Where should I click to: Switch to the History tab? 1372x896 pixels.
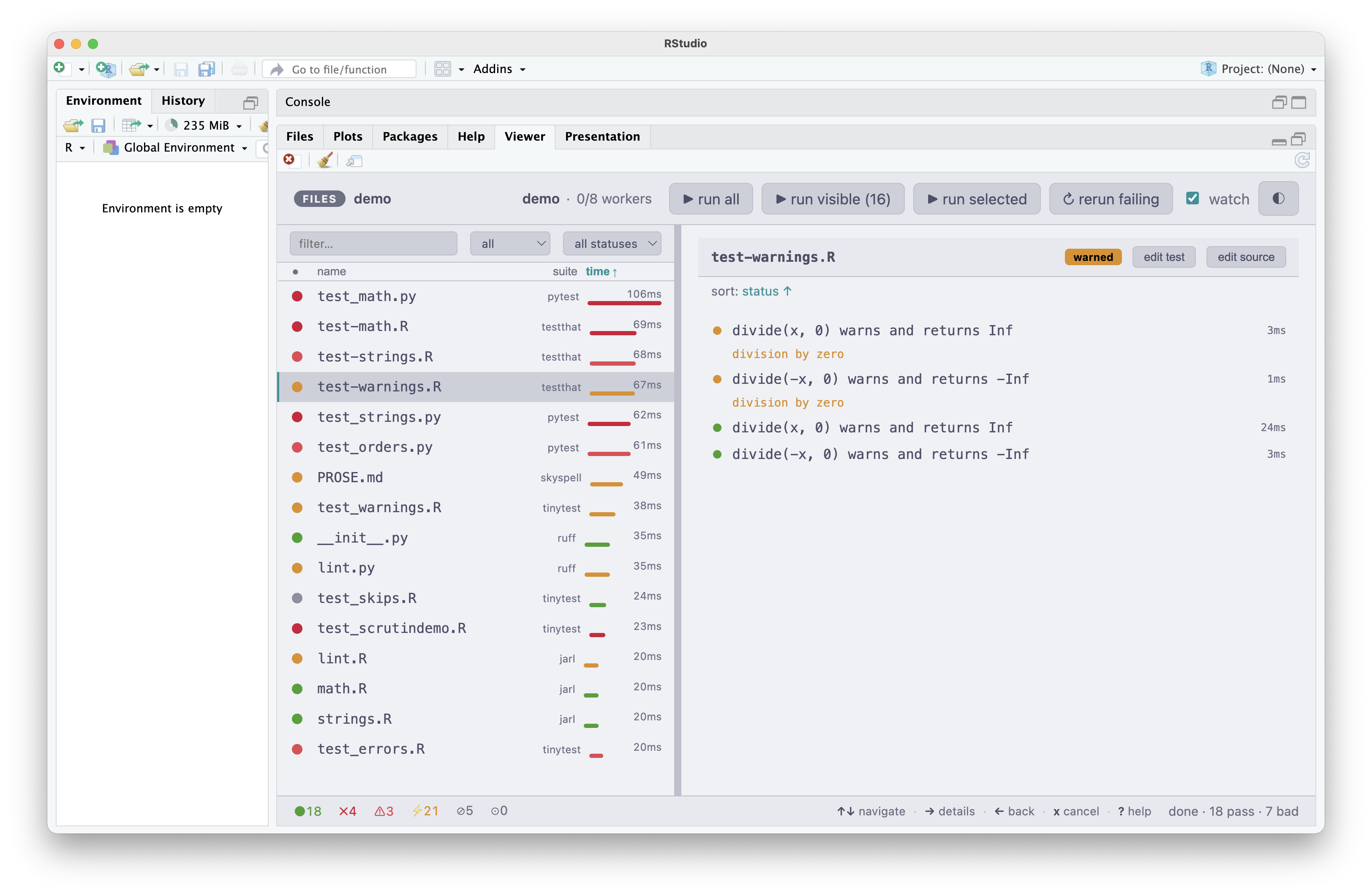(x=183, y=100)
